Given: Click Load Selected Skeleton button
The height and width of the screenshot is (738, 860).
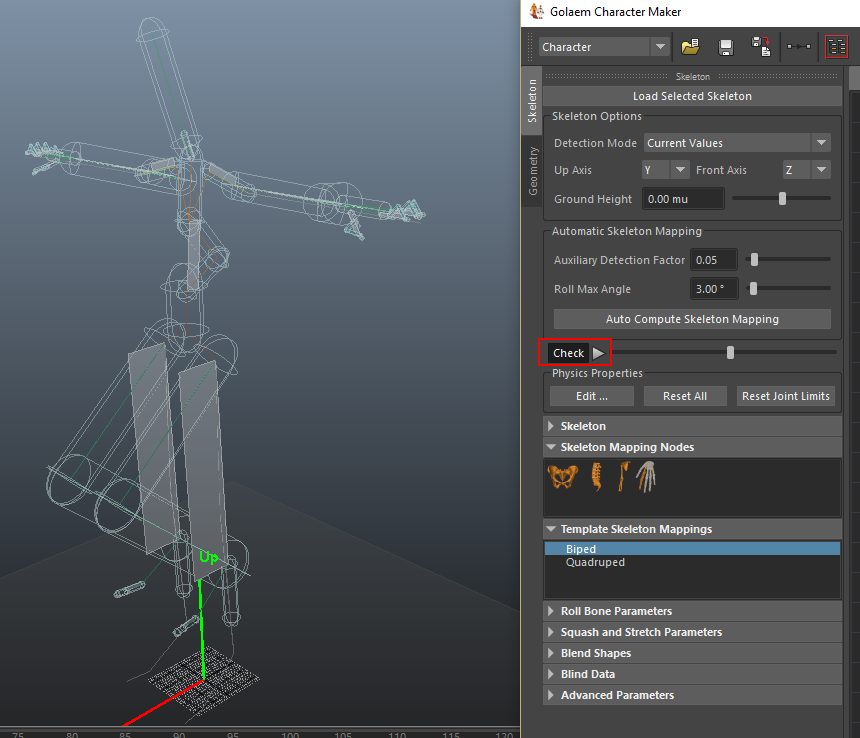Looking at the screenshot, I should click(x=692, y=96).
